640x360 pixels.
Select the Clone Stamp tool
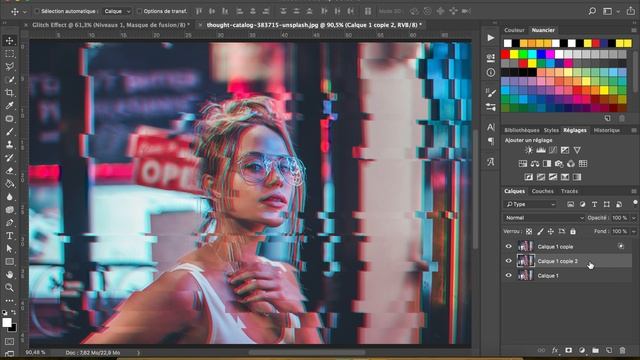[9, 144]
